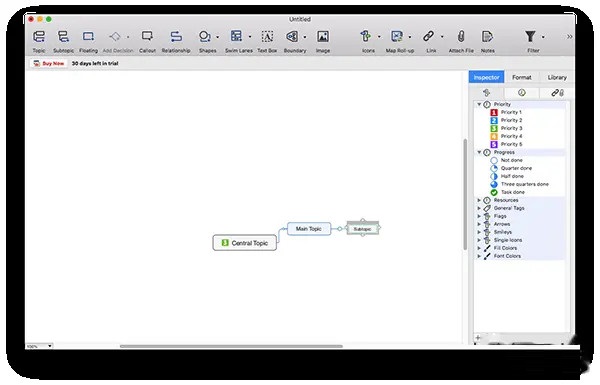600x385 pixels.
Task: Insert an Image from the toolbar
Action: pyautogui.click(x=323, y=37)
